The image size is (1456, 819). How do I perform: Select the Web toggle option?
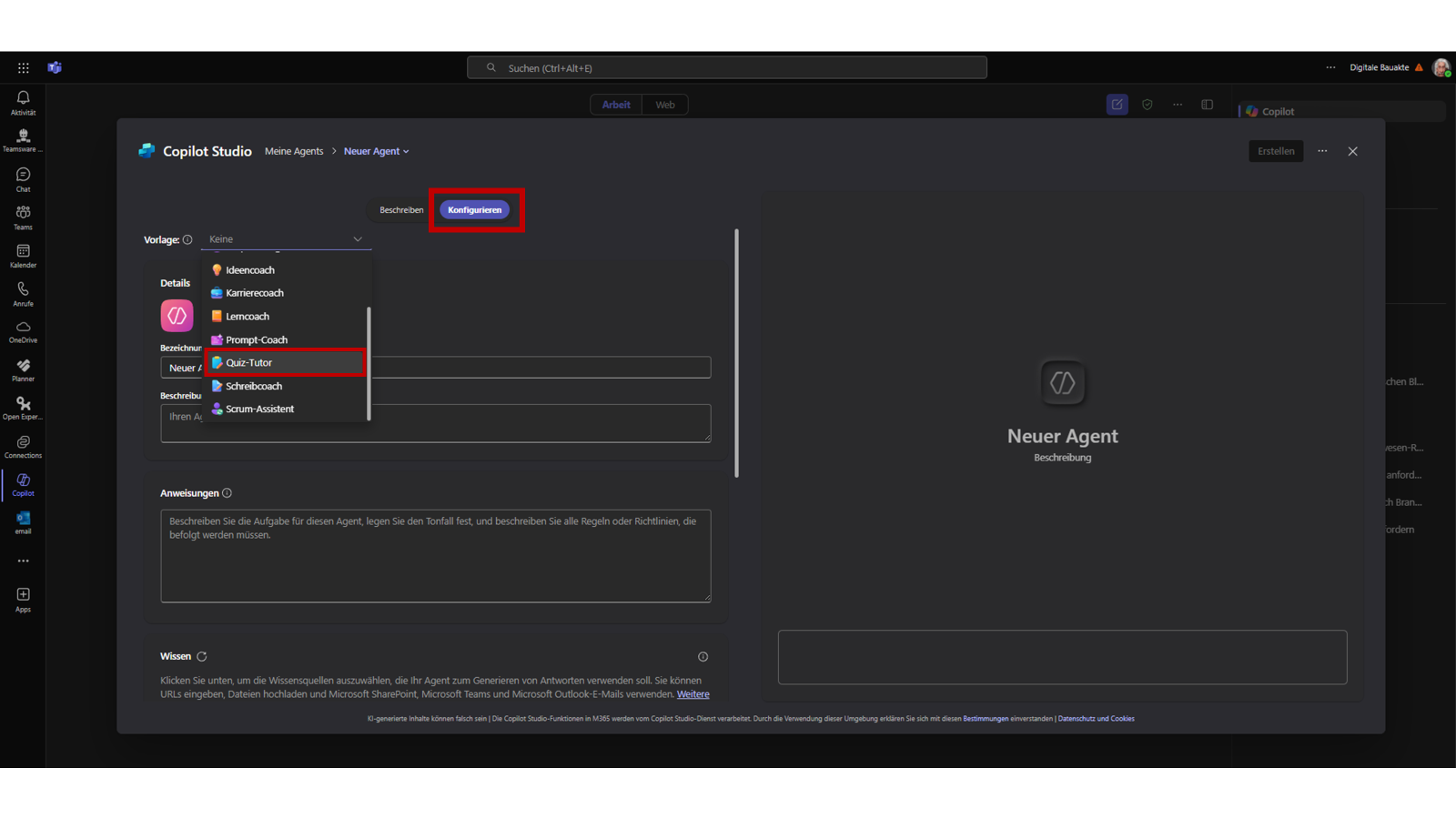665,105
